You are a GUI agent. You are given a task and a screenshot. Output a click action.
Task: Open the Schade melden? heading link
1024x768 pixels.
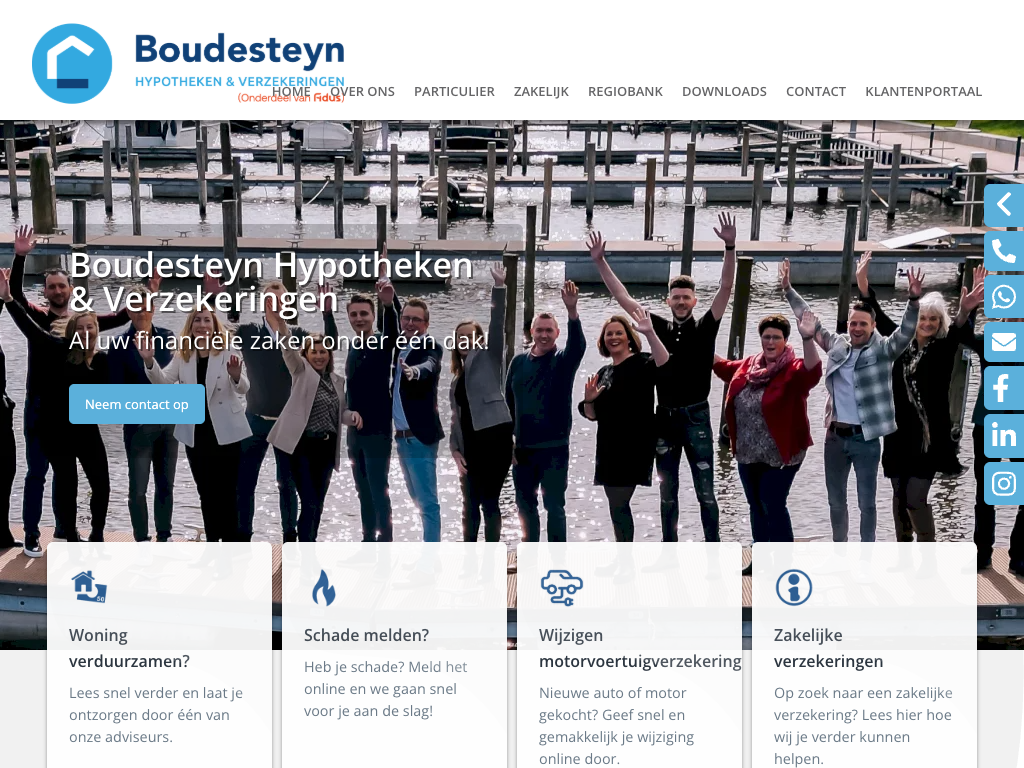tap(366, 635)
